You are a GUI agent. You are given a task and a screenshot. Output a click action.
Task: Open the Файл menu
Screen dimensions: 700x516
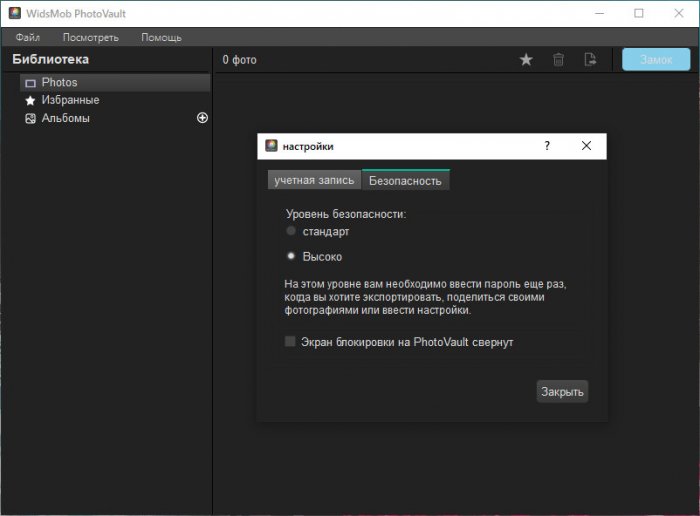(28, 38)
